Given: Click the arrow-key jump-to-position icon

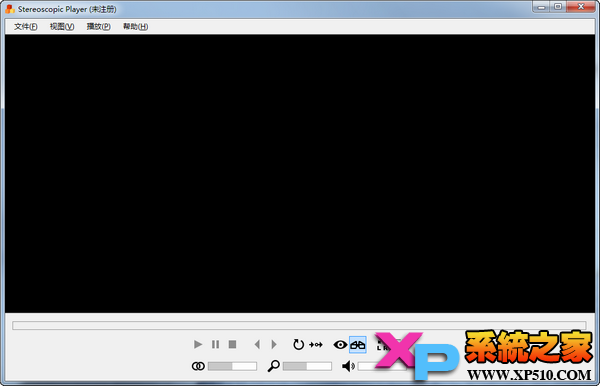Looking at the screenshot, I should click(316, 345).
